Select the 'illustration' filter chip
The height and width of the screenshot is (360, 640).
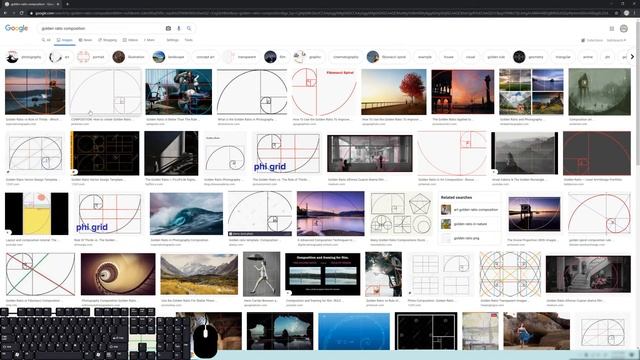click(129, 57)
